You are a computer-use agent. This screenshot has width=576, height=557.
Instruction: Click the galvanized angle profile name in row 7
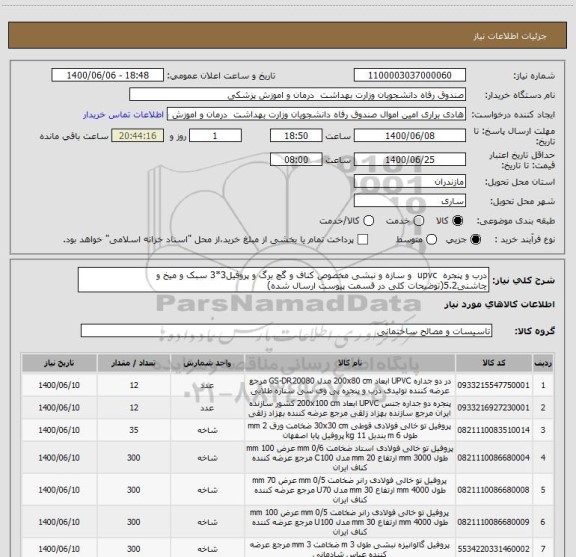click(x=350, y=549)
